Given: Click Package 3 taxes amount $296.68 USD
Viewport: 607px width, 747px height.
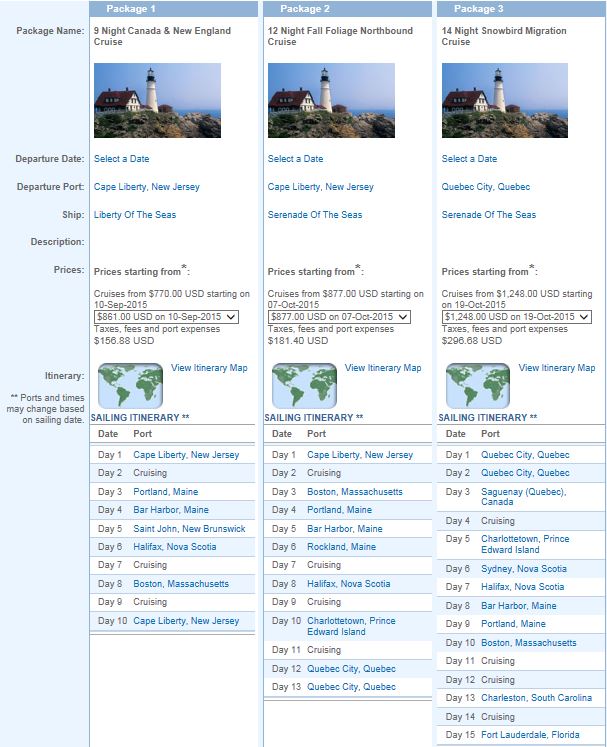Looking at the screenshot, I should [x=472, y=341].
